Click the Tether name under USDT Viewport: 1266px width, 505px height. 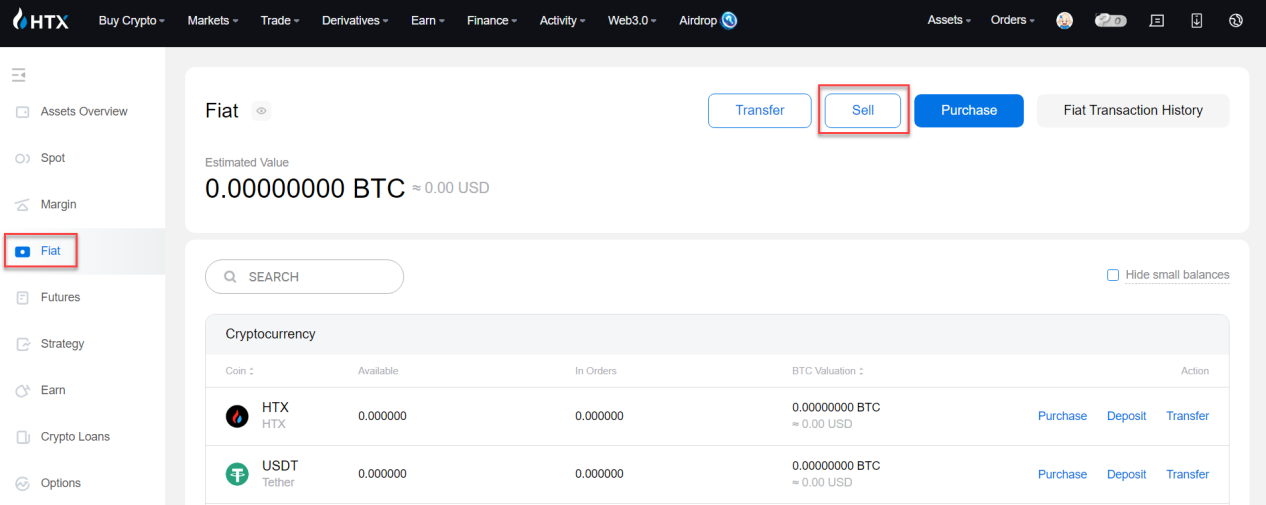278,483
